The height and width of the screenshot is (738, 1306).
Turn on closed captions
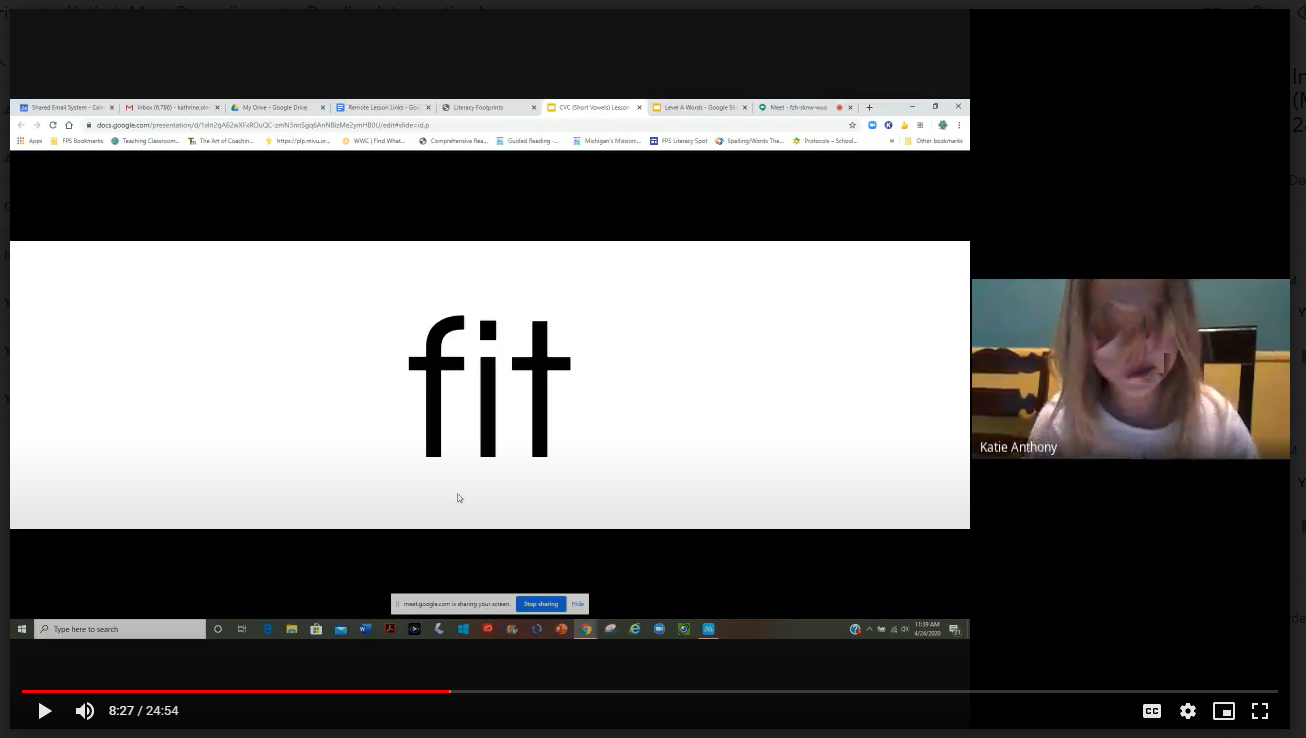1152,711
